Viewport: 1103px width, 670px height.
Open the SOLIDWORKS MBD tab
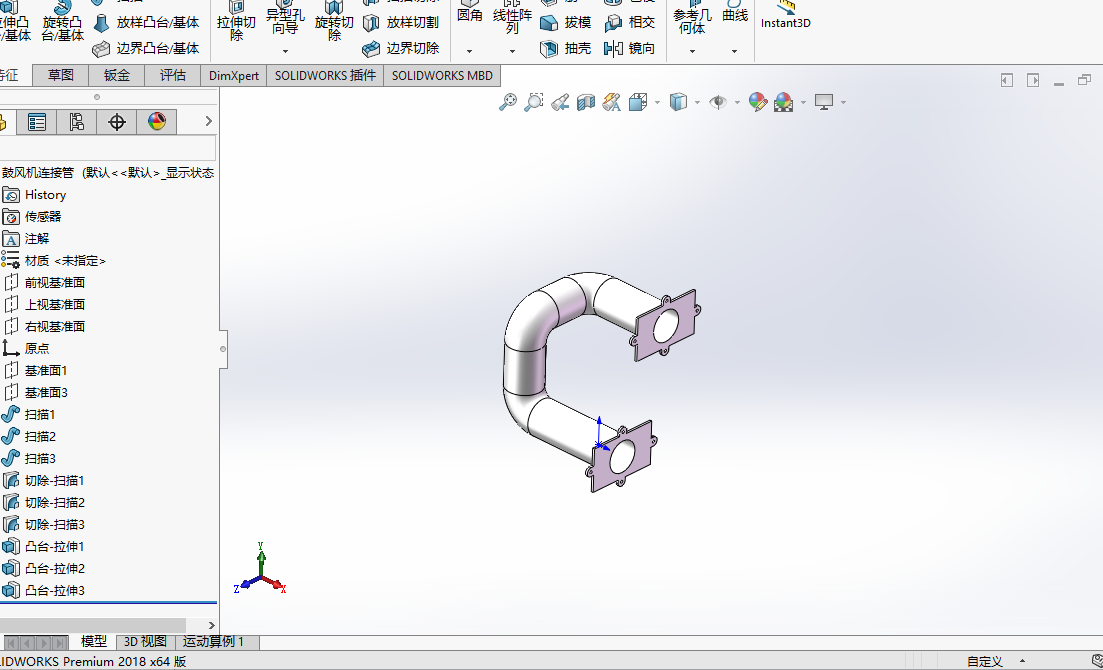(x=442, y=75)
